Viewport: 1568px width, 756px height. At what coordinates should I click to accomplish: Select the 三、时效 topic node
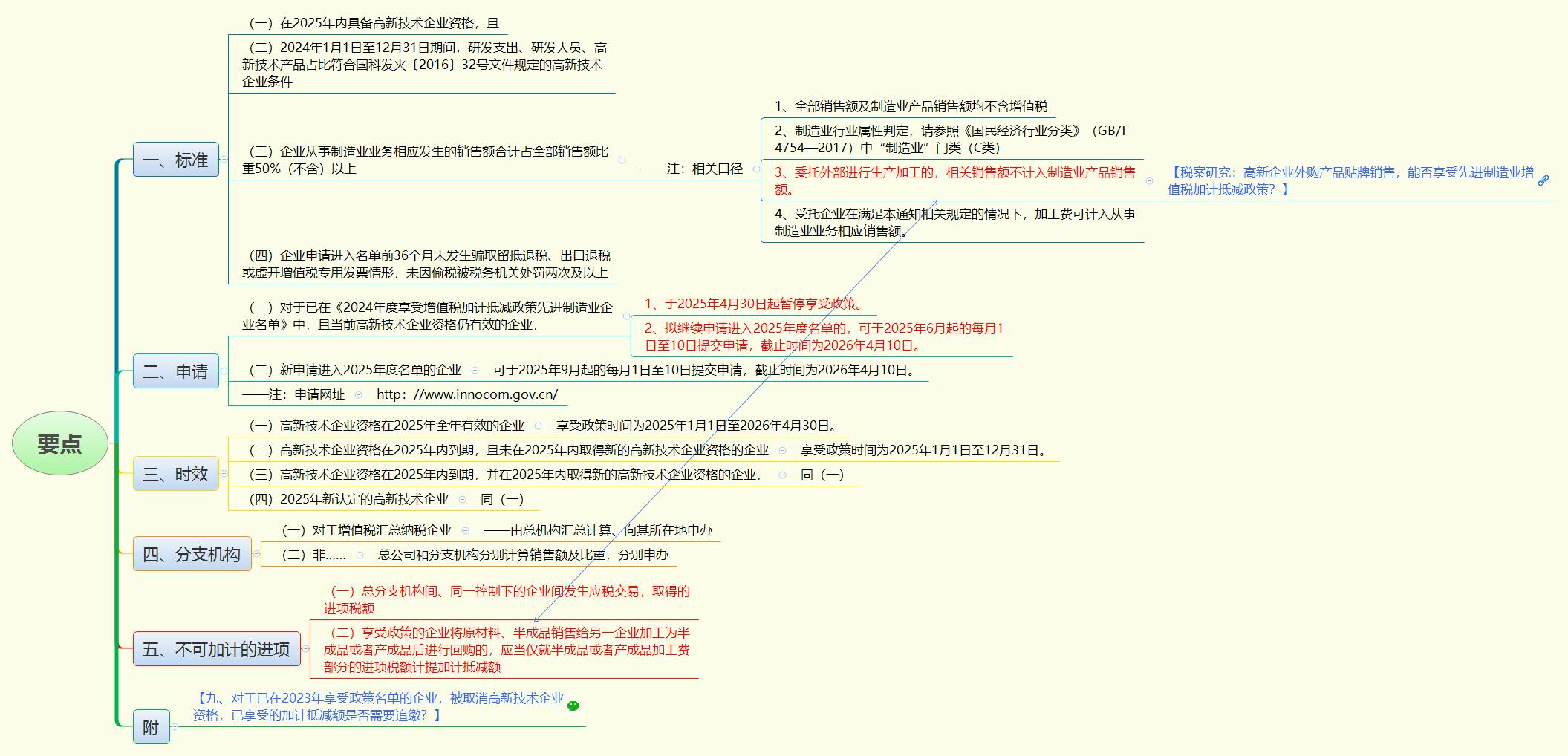[176, 474]
